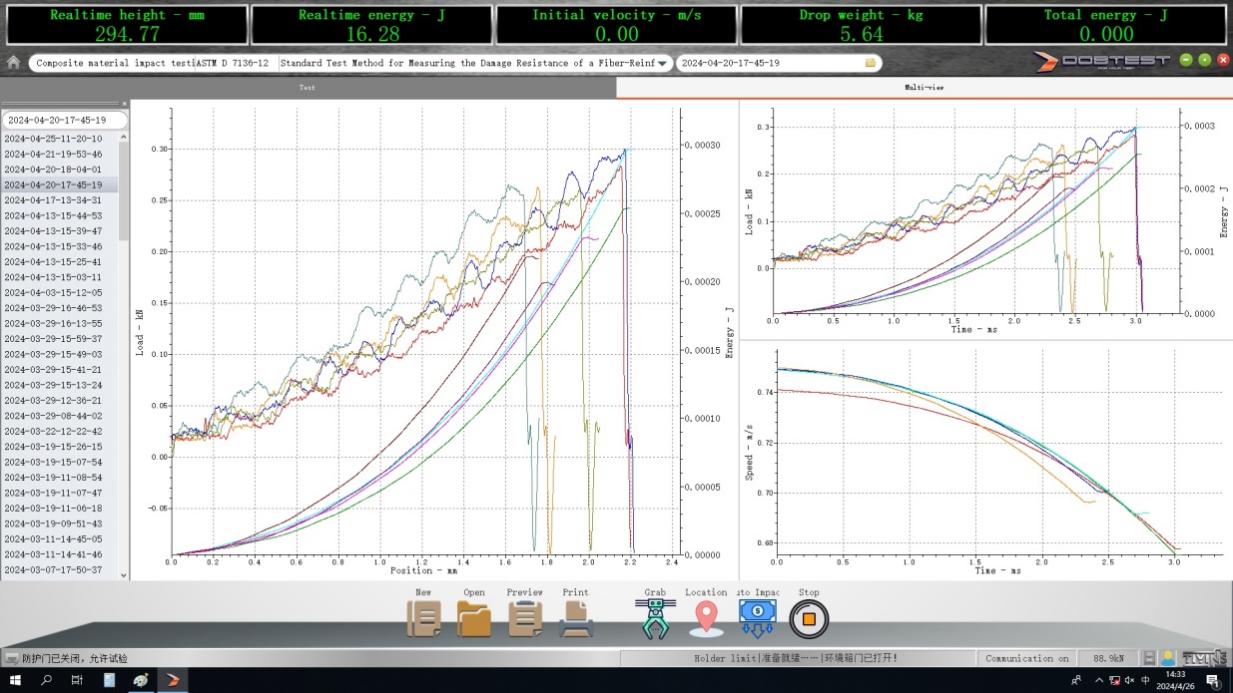This screenshot has height=693, width=1233.
Task: Select record 2024-03-29-15-59-37
Action: click(60, 339)
